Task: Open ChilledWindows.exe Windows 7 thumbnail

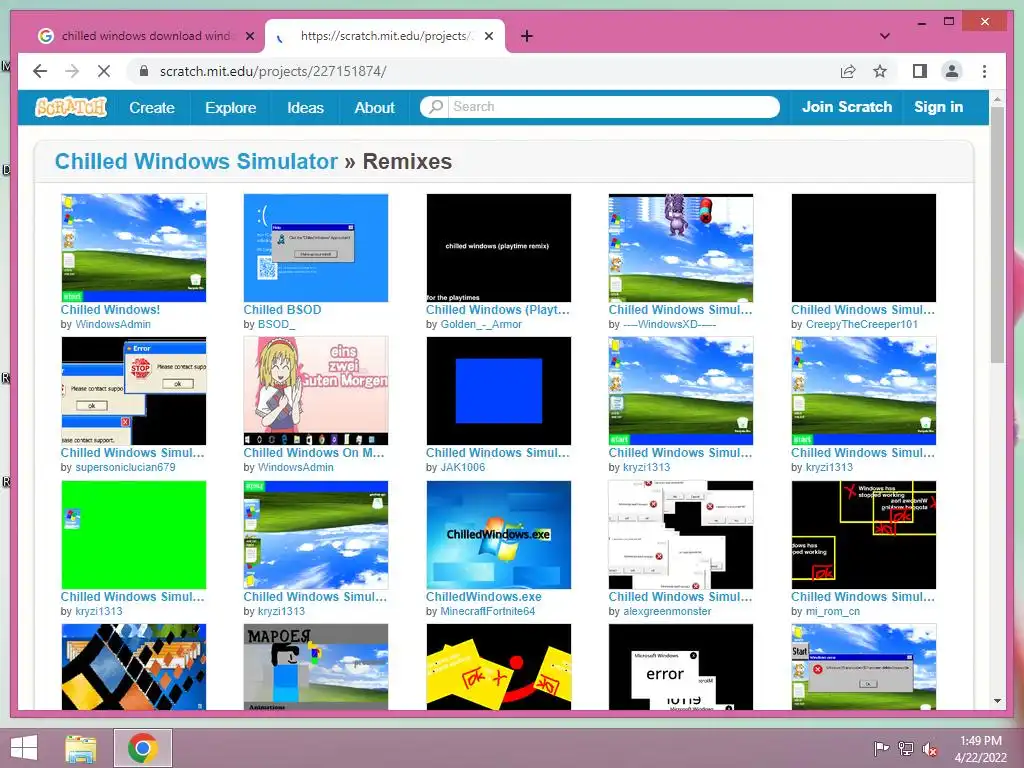Action: coord(498,535)
